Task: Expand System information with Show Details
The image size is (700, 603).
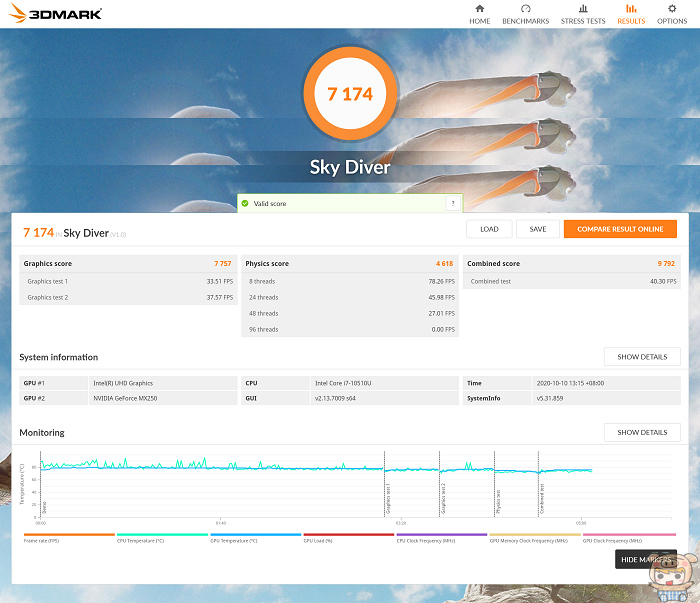Action: click(x=642, y=357)
